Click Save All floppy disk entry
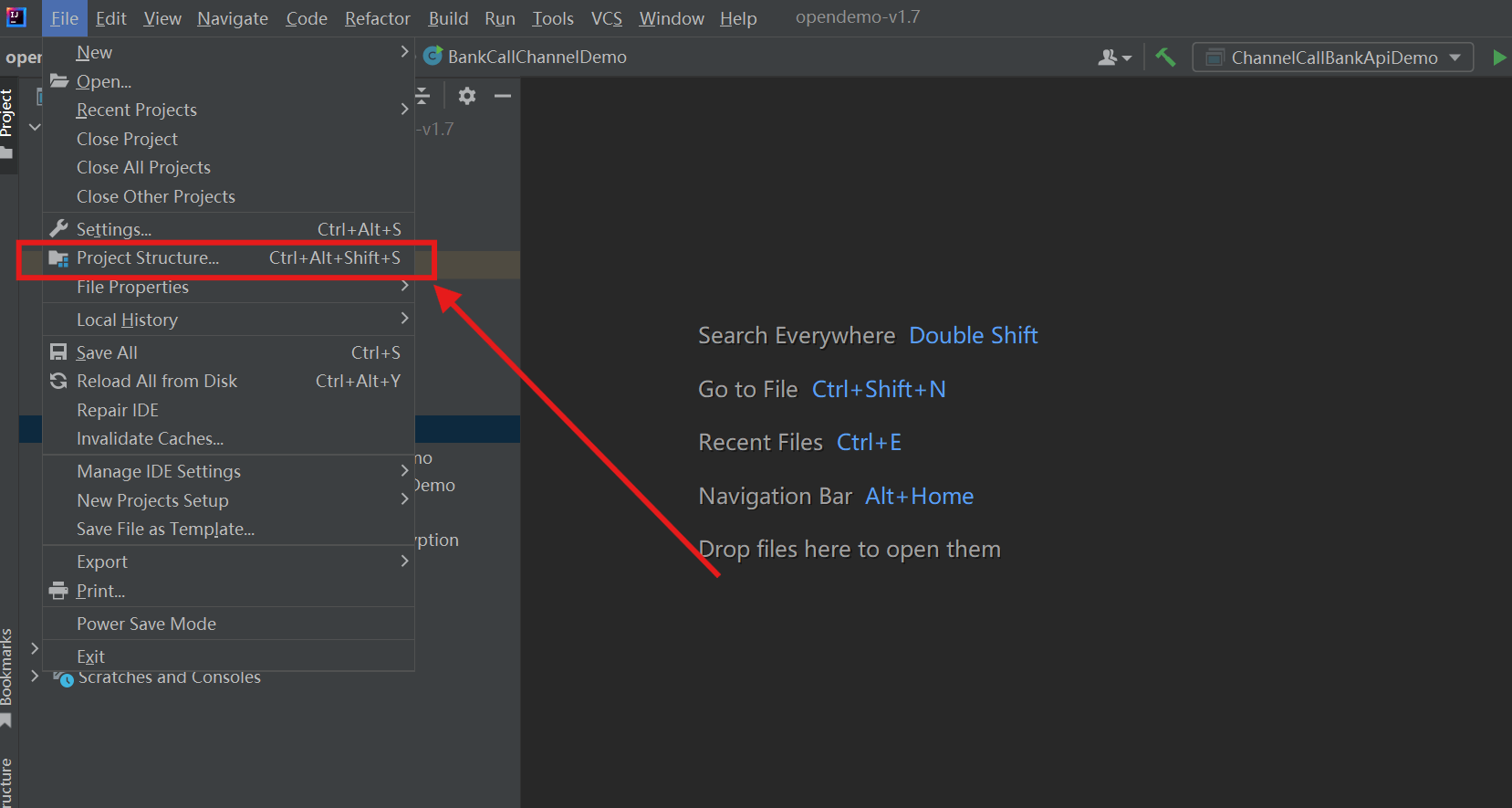Screen dimensions: 1512x808 (228, 352)
